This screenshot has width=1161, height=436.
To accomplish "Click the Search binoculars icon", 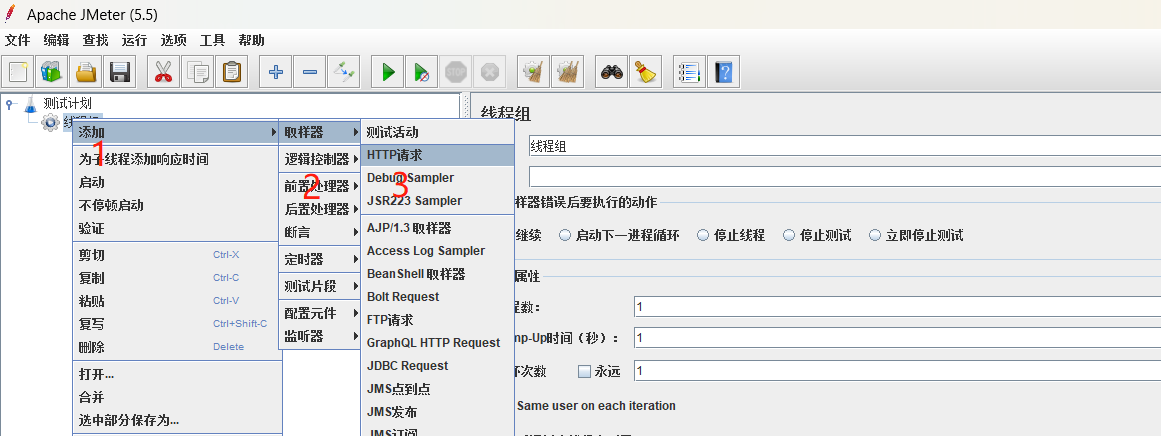I will coord(612,73).
